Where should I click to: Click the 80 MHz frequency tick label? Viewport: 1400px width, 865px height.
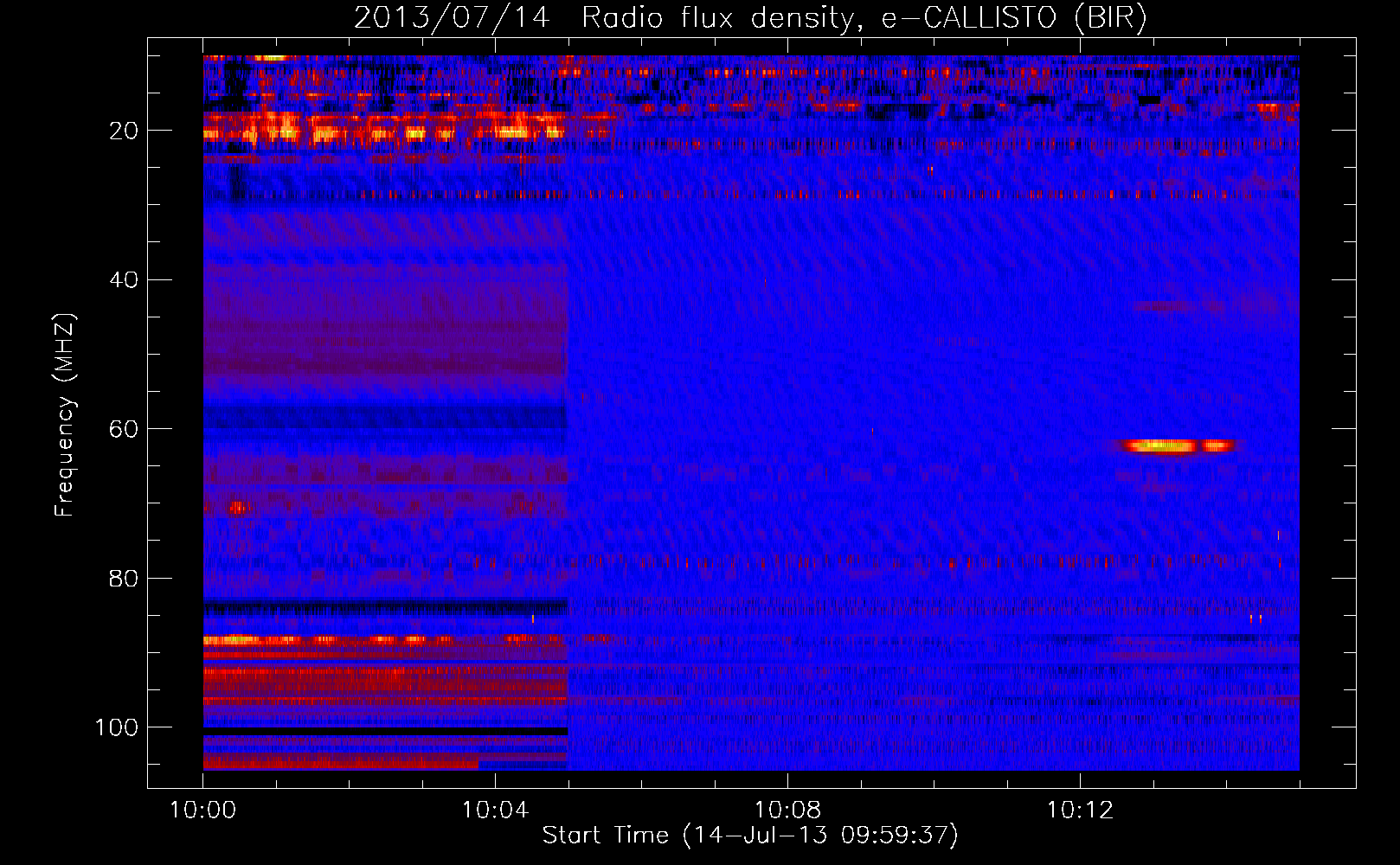[x=124, y=578]
